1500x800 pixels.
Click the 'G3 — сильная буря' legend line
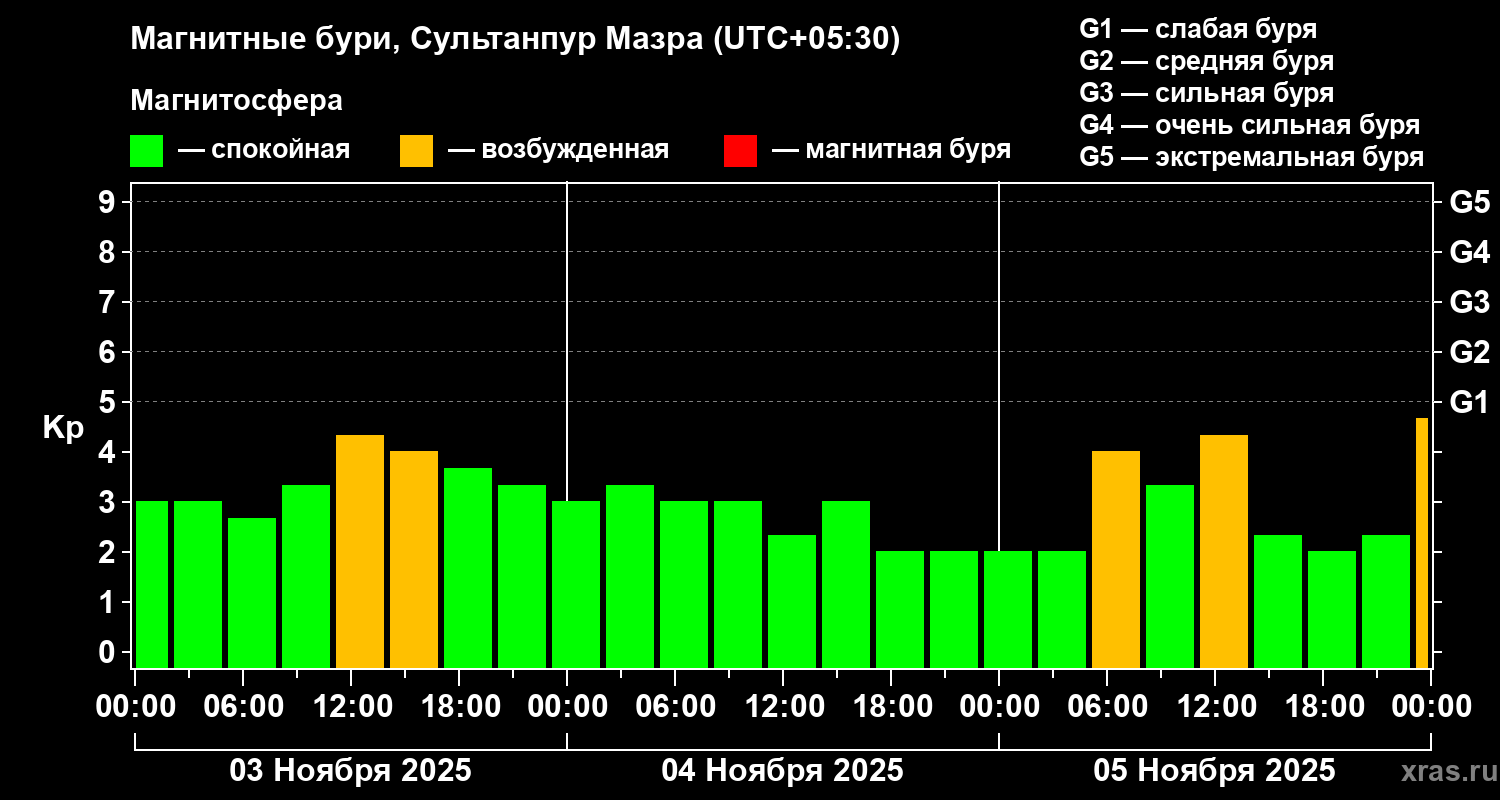pyautogui.click(x=1207, y=93)
